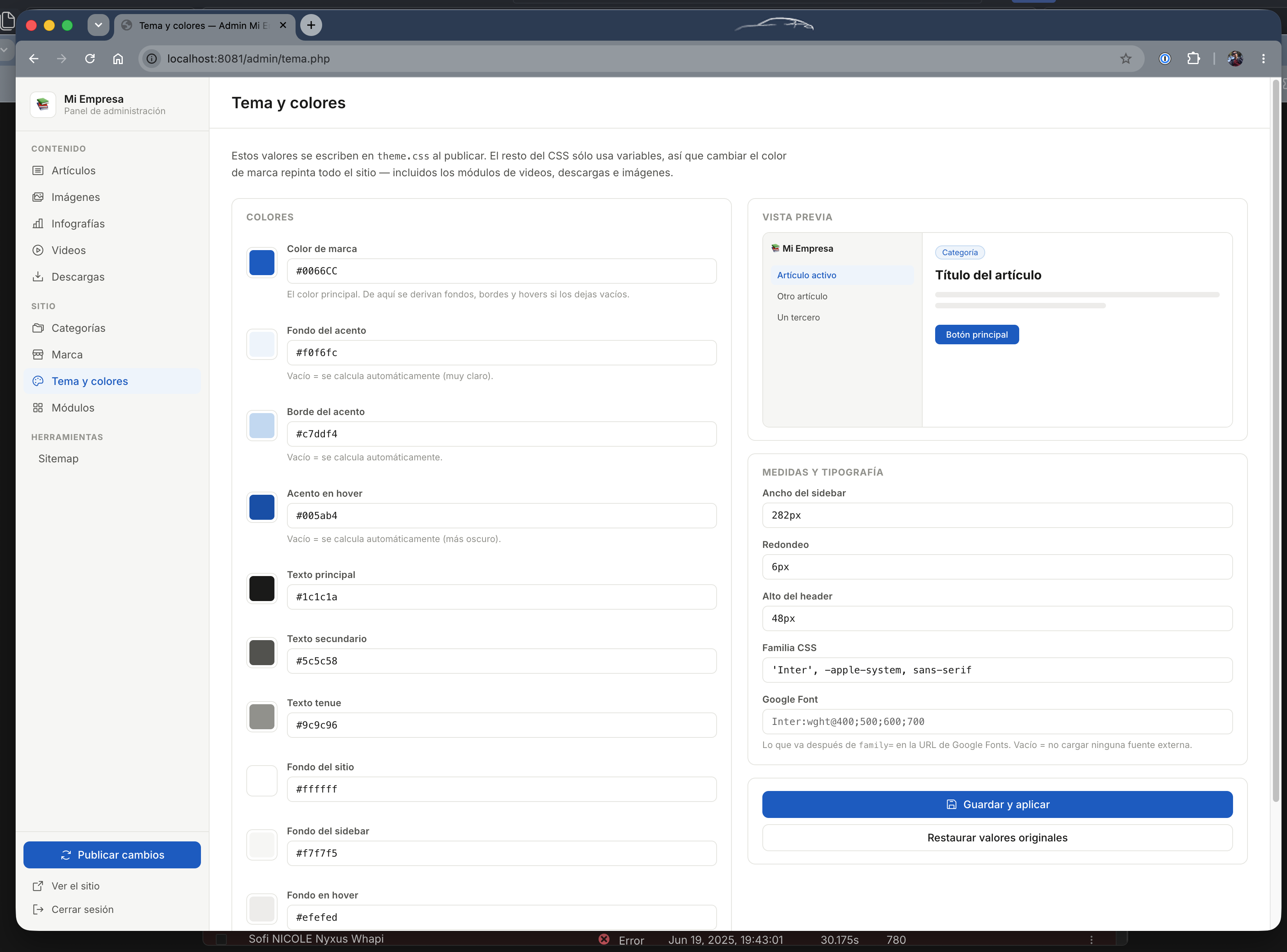Go back with the browser back arrow
The height and width of the screenshot is (952, 1287).
pyautogui.click(x=34, y=59)
